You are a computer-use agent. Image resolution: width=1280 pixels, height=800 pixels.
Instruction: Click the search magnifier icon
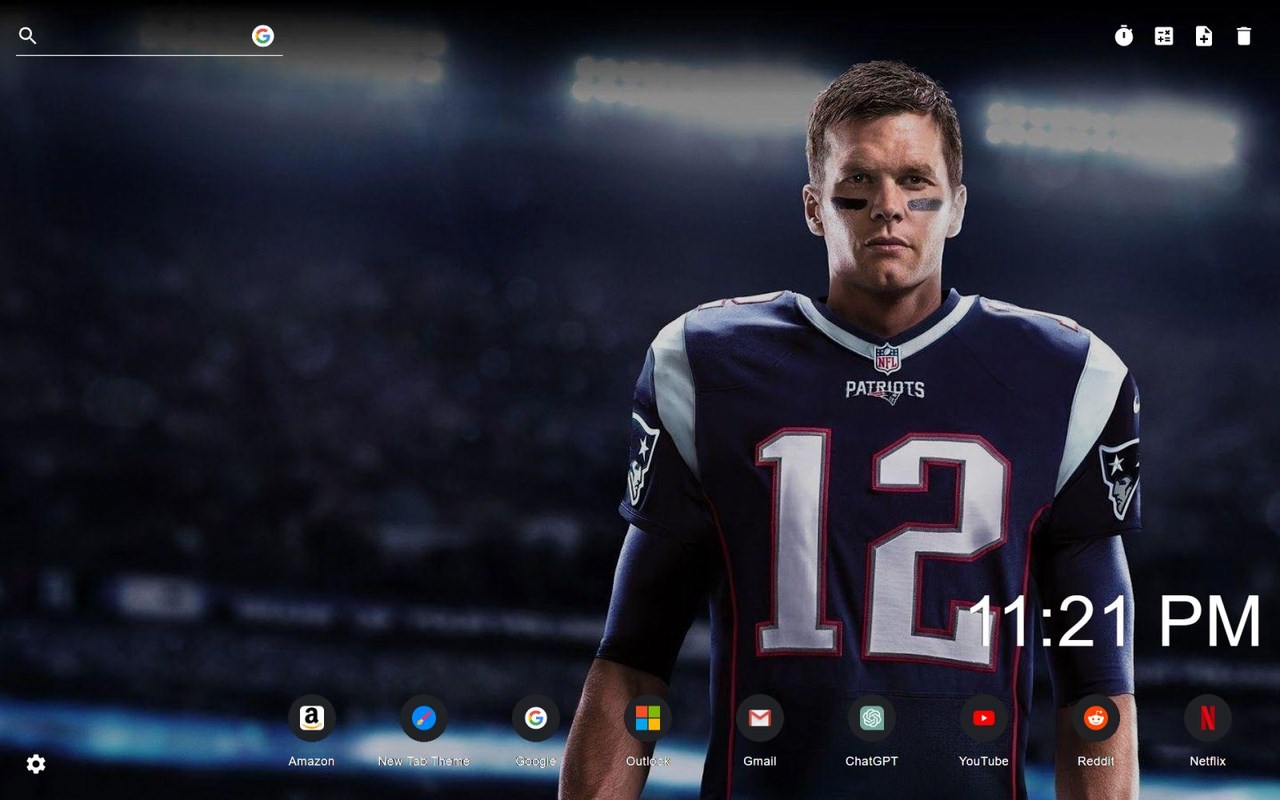click(x=28, y=36)
